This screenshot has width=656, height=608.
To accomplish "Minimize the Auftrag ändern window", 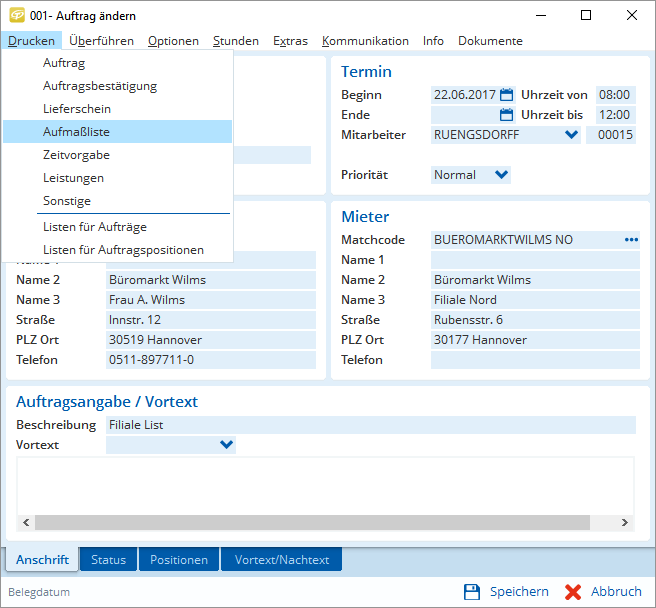I will tap(541, 15).
